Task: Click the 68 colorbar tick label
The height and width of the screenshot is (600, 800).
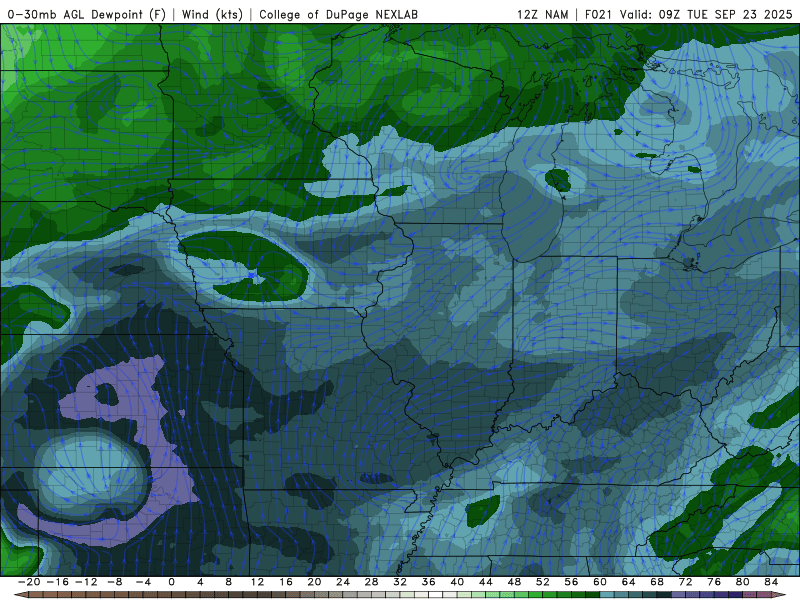Action: pos(657,582)
